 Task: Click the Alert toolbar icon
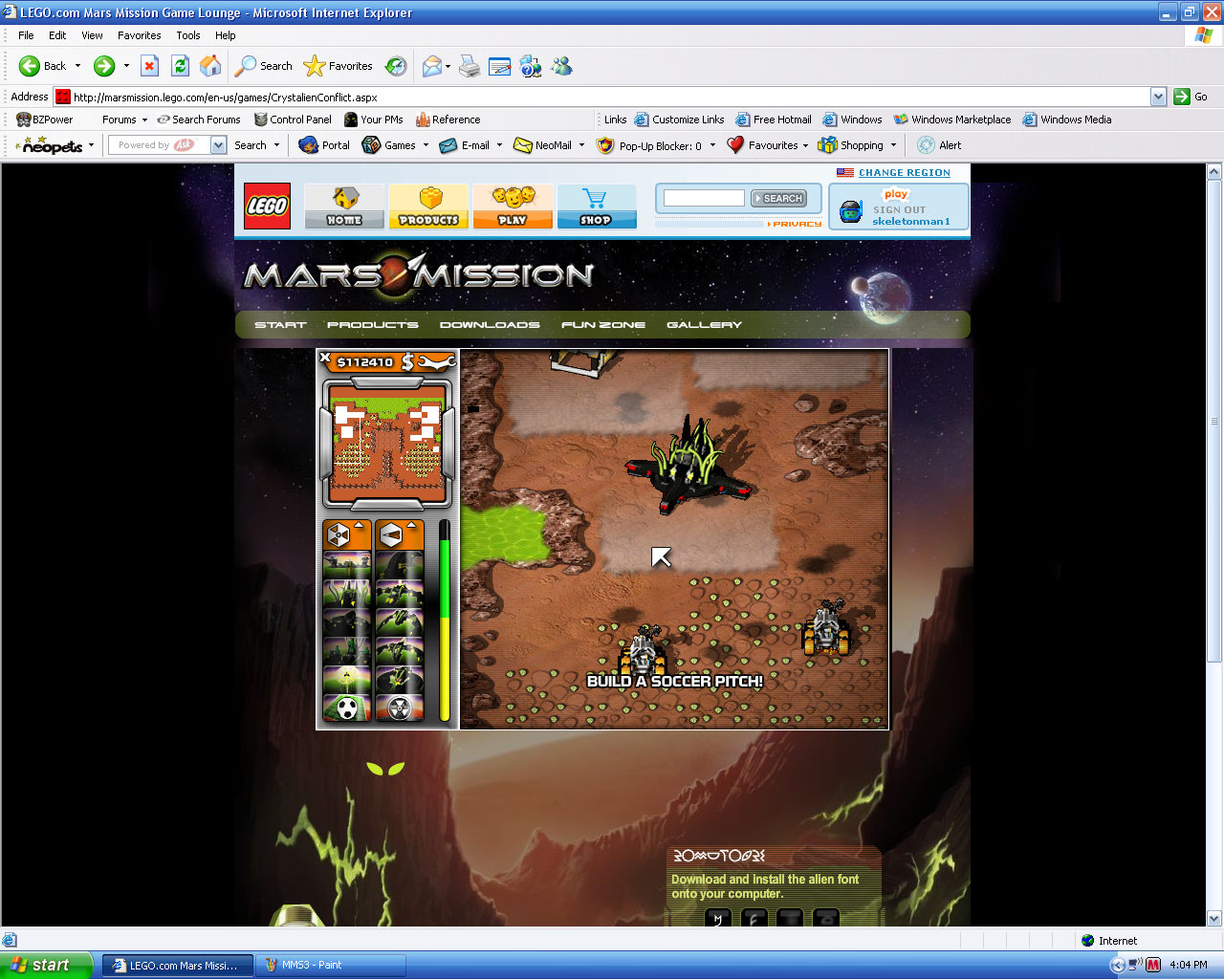coord(939,145)
